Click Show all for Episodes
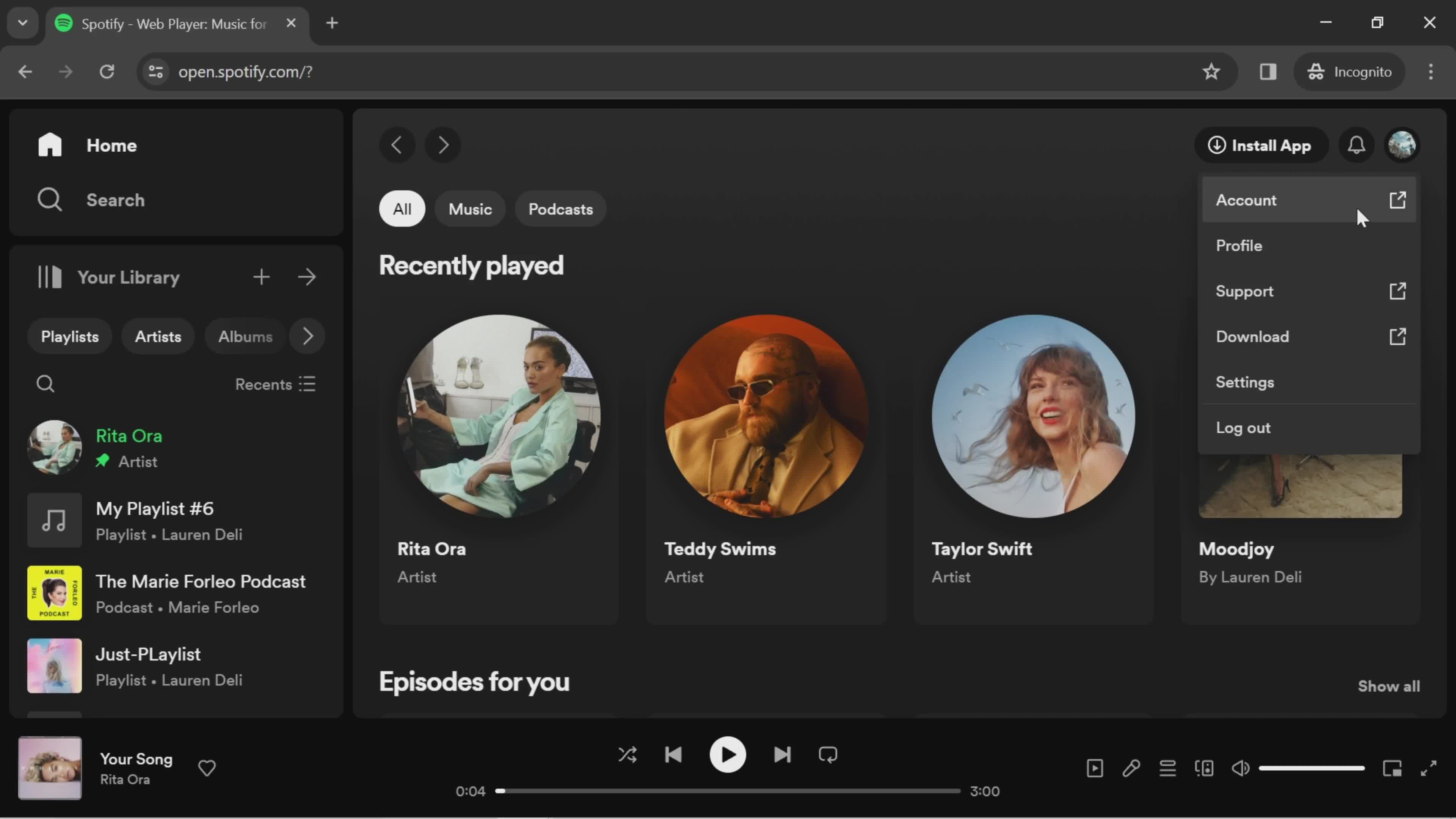 click(1389, 686)
